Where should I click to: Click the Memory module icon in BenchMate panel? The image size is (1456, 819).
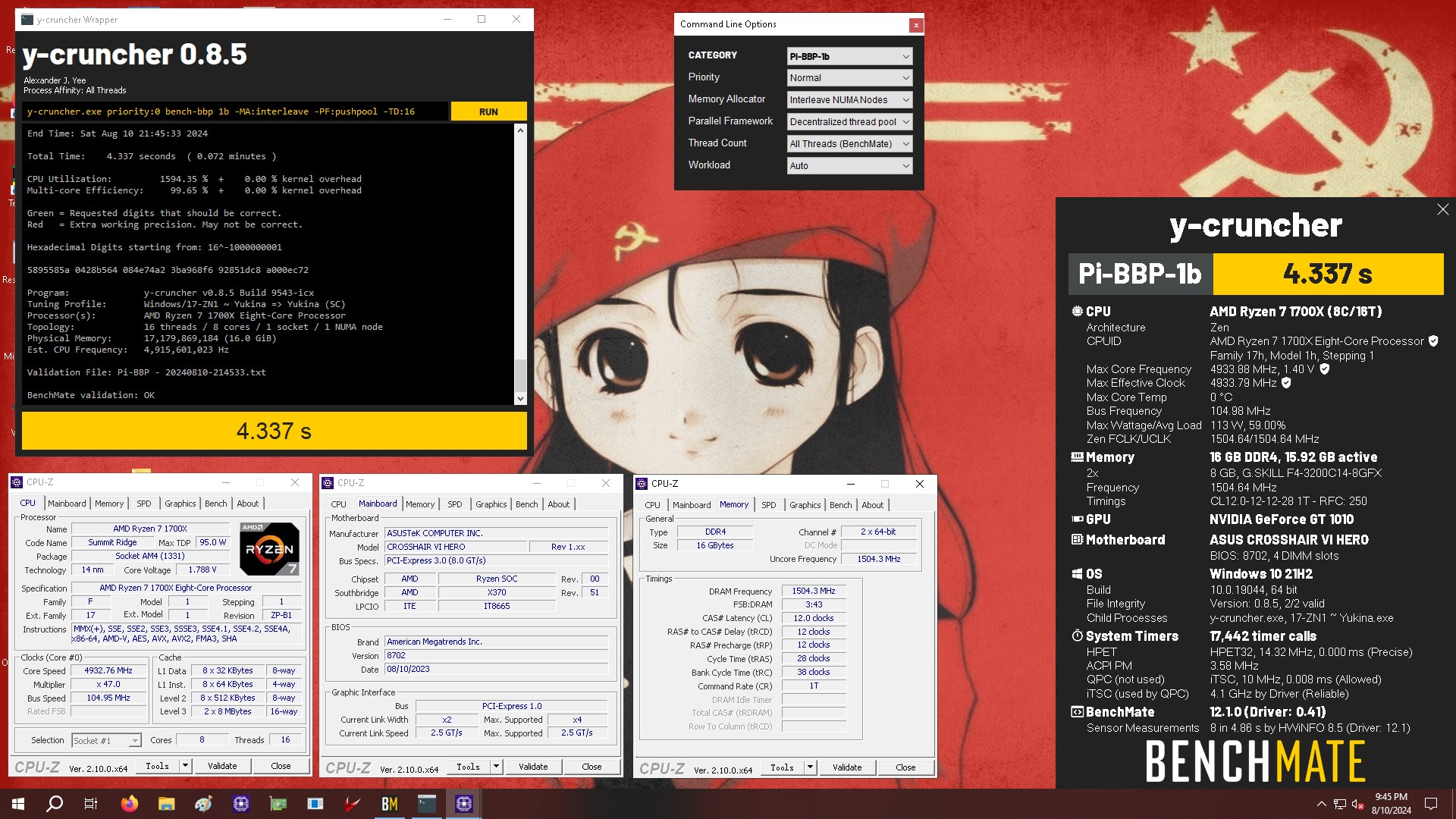(x=1077, y=457)
